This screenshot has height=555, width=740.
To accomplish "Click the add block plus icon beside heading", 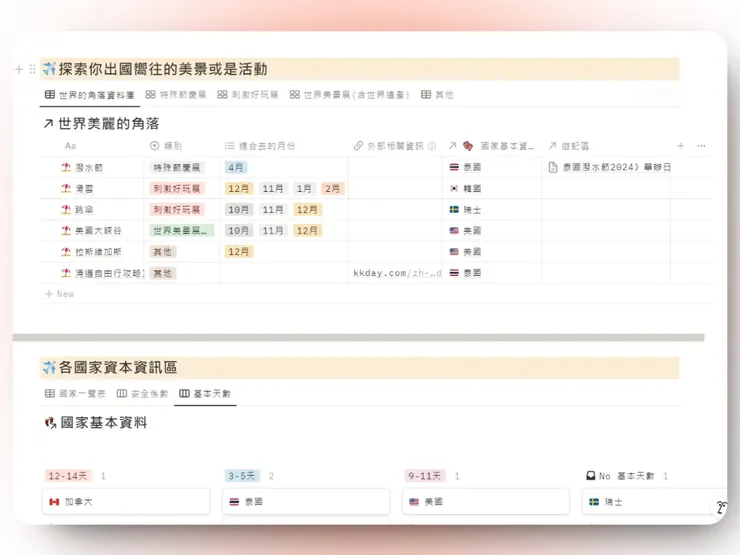I will click(x=19, y=69).
